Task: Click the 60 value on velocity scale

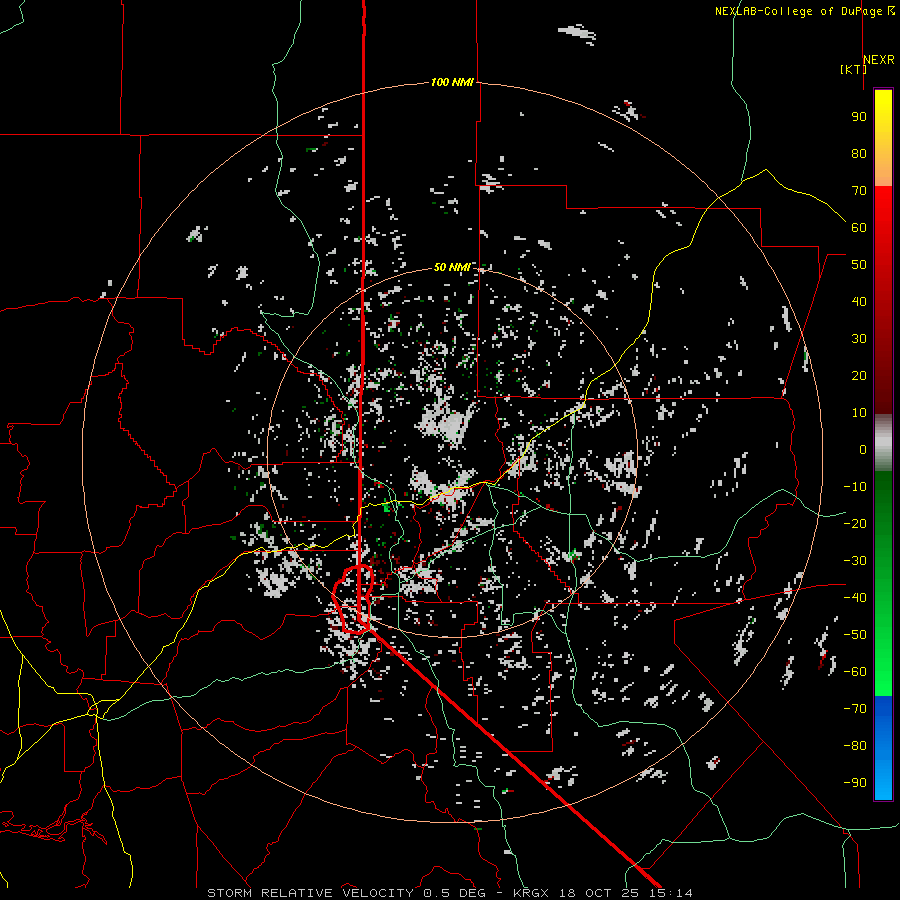Action: pyautogui.click(x=859, y=227)
